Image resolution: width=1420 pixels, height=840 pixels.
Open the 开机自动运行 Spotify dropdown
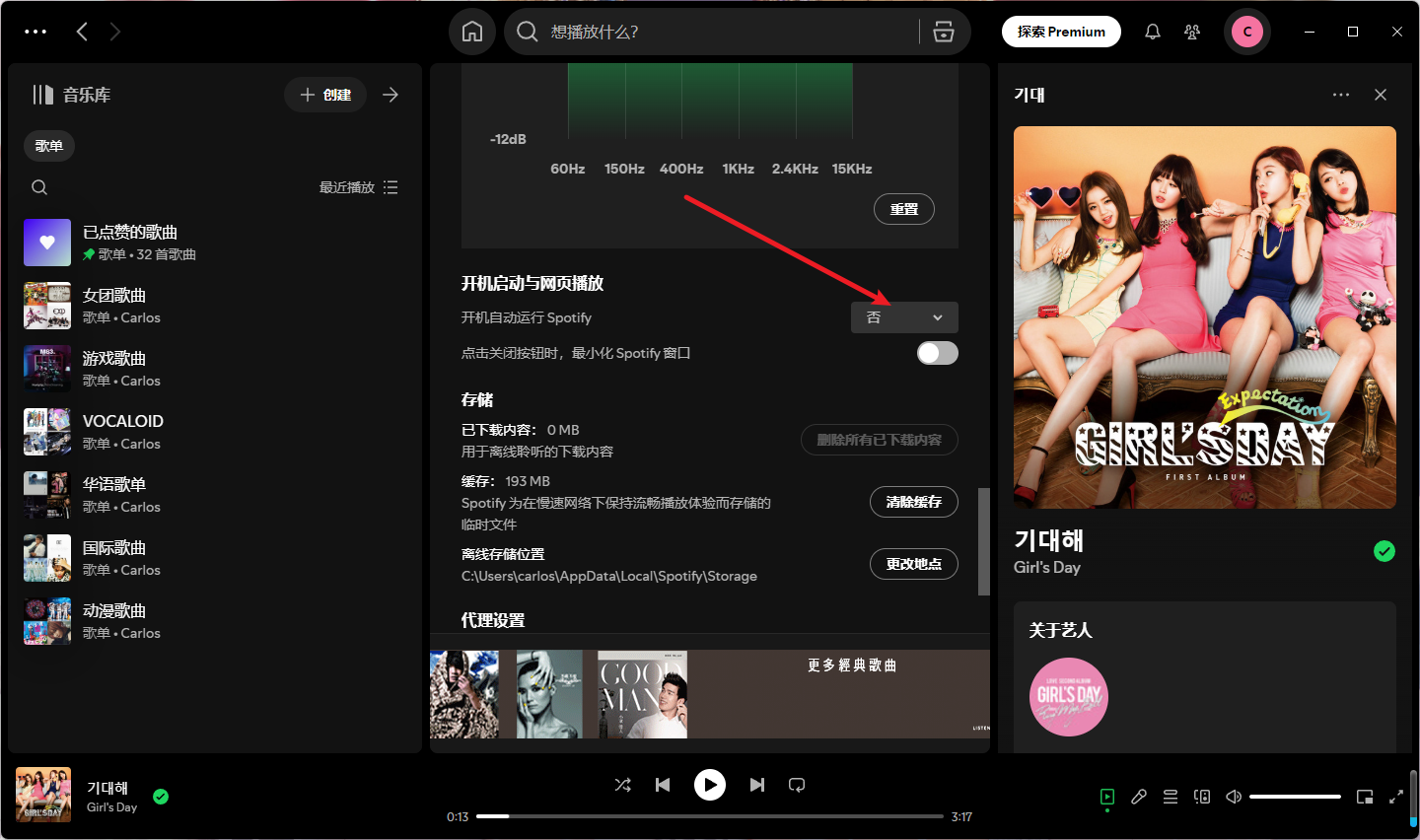(904, 317)
